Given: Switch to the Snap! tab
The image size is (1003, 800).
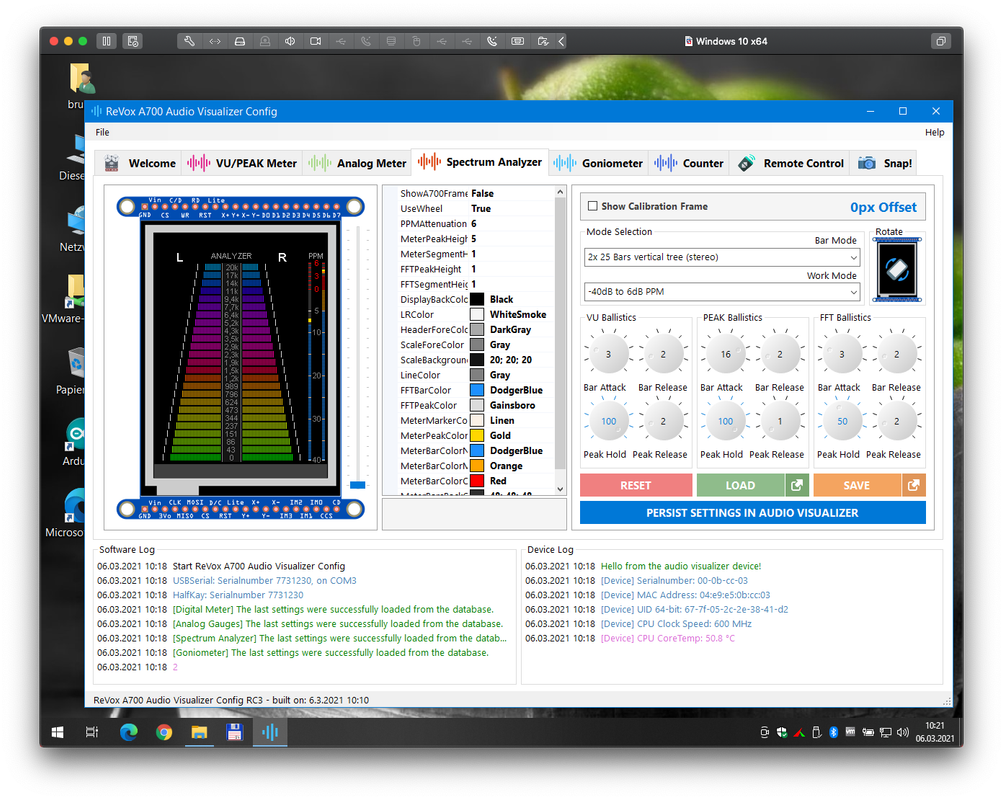Looking at the screenshot, I should (885, 163).
